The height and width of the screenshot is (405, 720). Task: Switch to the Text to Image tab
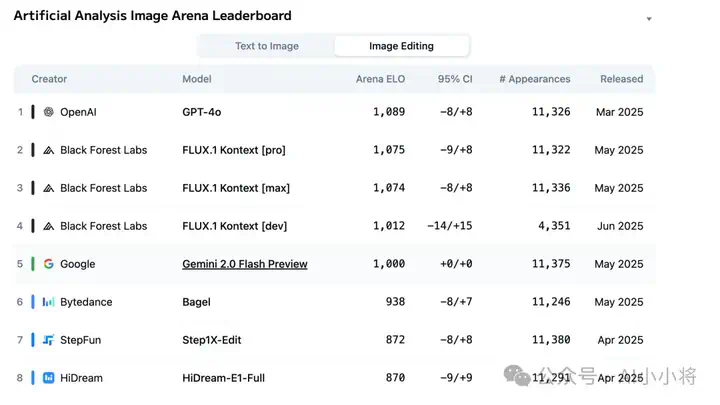tap(267, 46)
